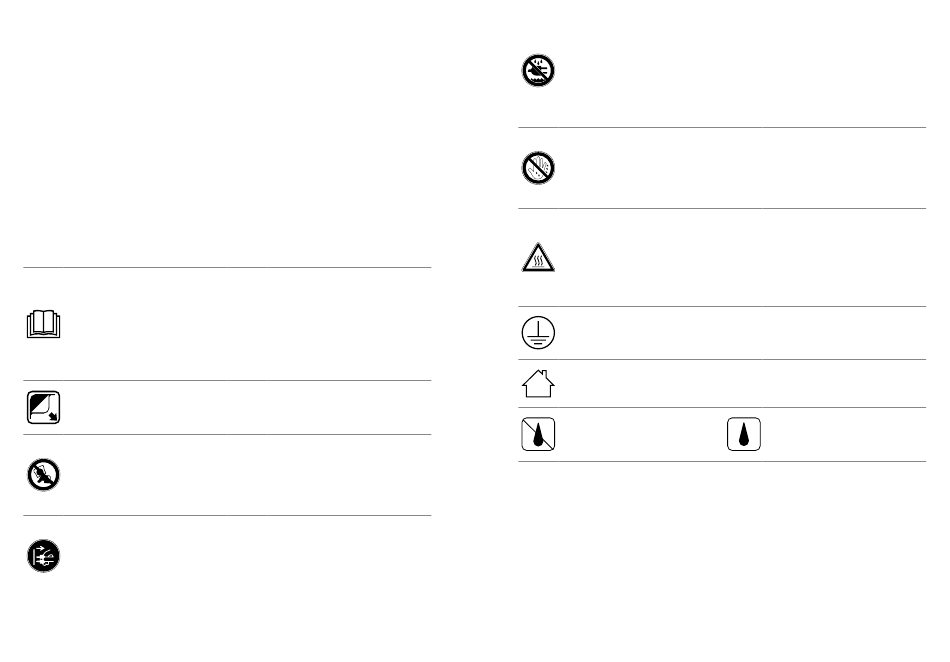Click the divider between hot surface and ground icons
Viewport: 950px width, 662px height.
[x=721, y=307]
